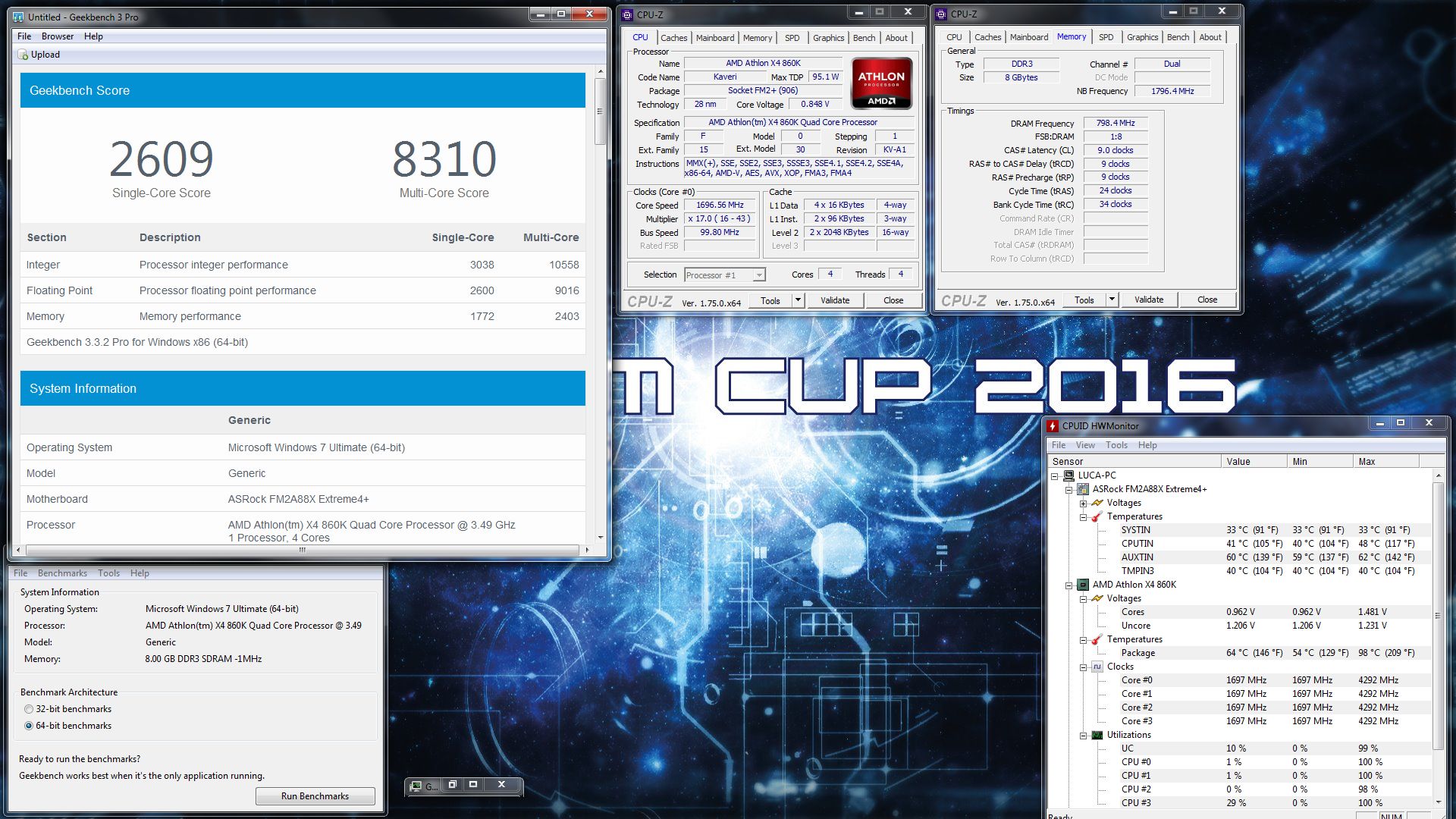
Task: Open Benchmarks menu in lower Geekbench window
Action: coord(62,573)
